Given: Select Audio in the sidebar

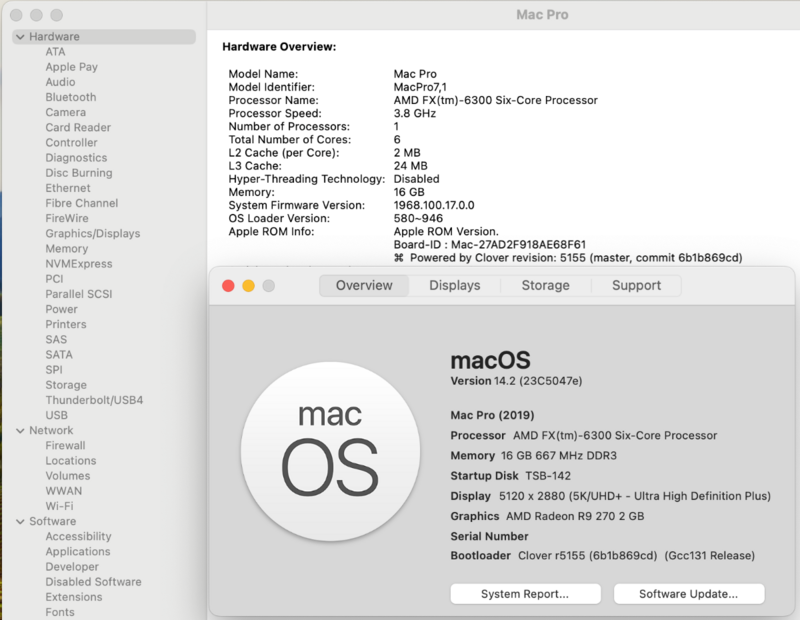Looking at the screenshot, I should tap(60, 82).
